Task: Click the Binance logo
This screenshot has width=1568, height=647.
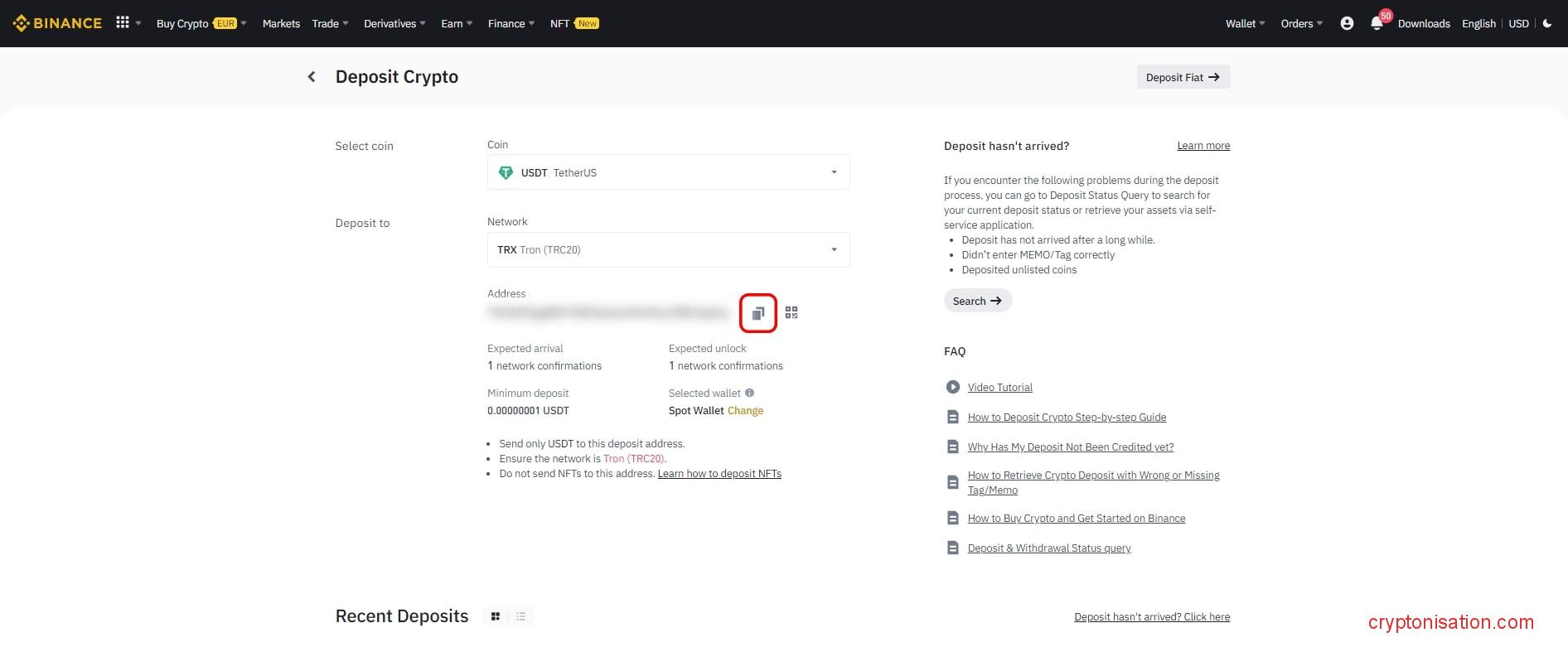Action: tap(57, 23)
